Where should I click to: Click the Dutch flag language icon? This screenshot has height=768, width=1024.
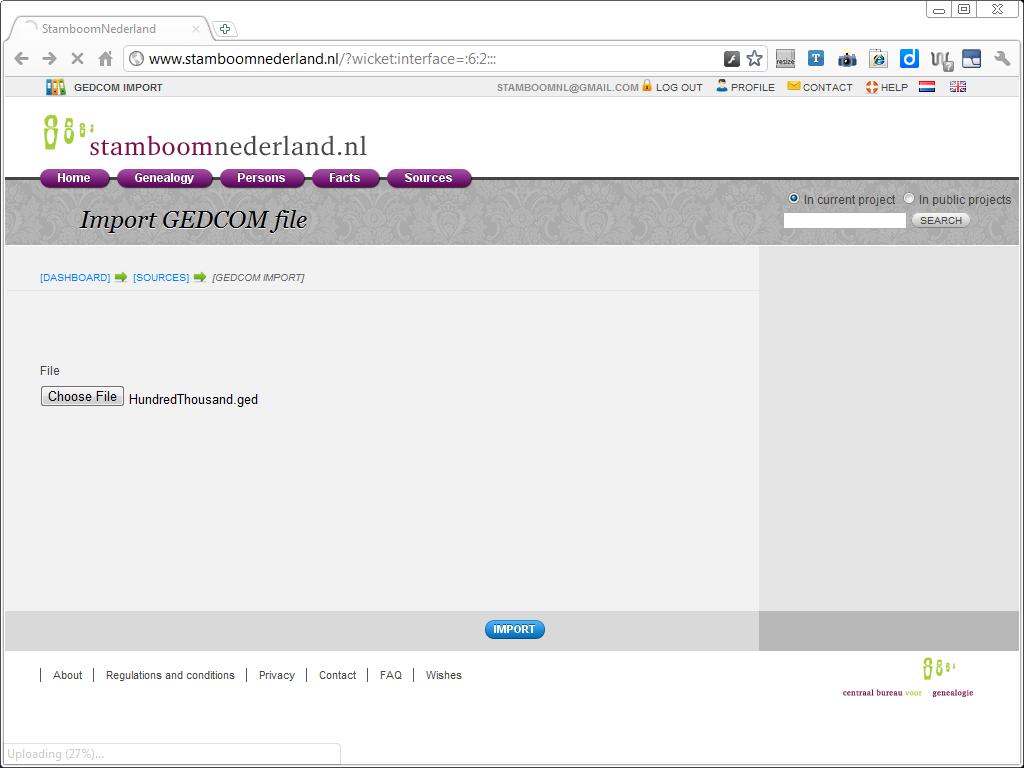click(x=927, y=87)
